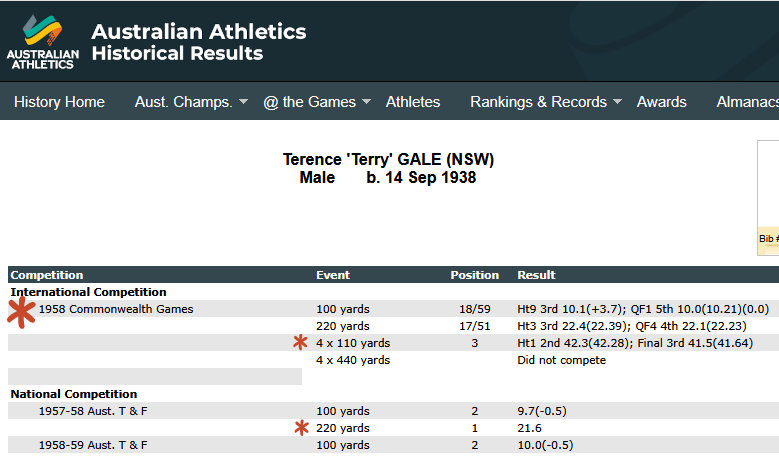Open the 1958 Commonwealth Games entry

tap(116, 309)
